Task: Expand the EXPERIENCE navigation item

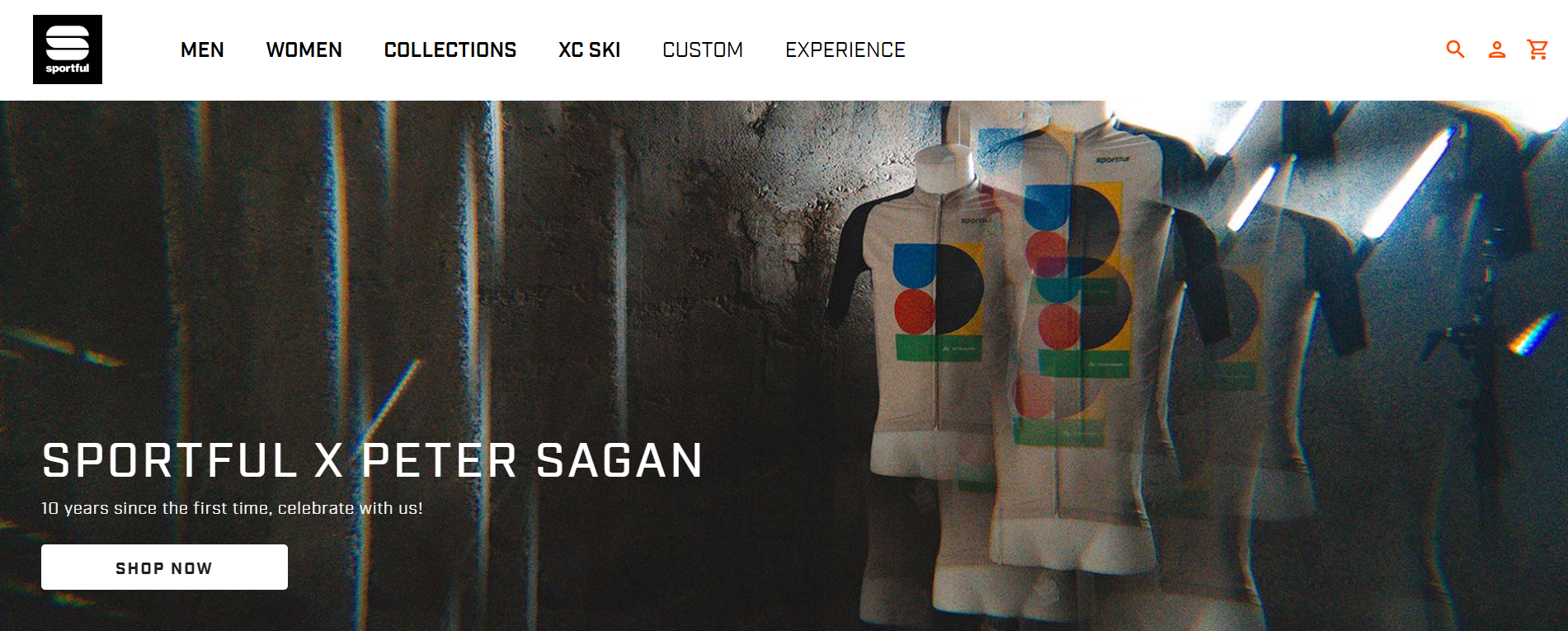Action: [845, 50]
